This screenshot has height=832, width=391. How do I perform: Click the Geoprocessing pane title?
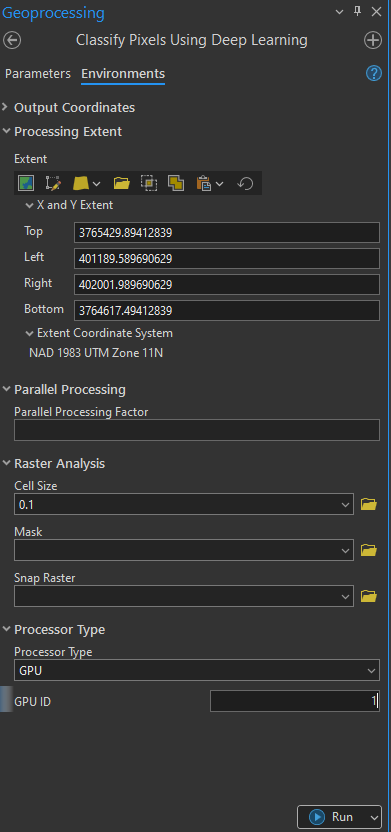53,12
